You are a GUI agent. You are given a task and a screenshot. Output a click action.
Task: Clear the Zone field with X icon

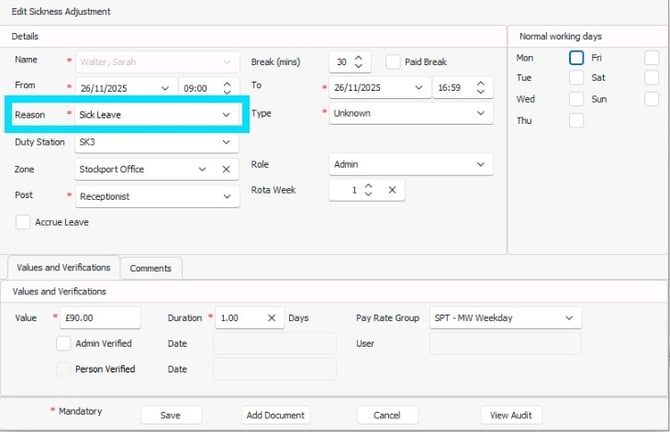point(226,169)
